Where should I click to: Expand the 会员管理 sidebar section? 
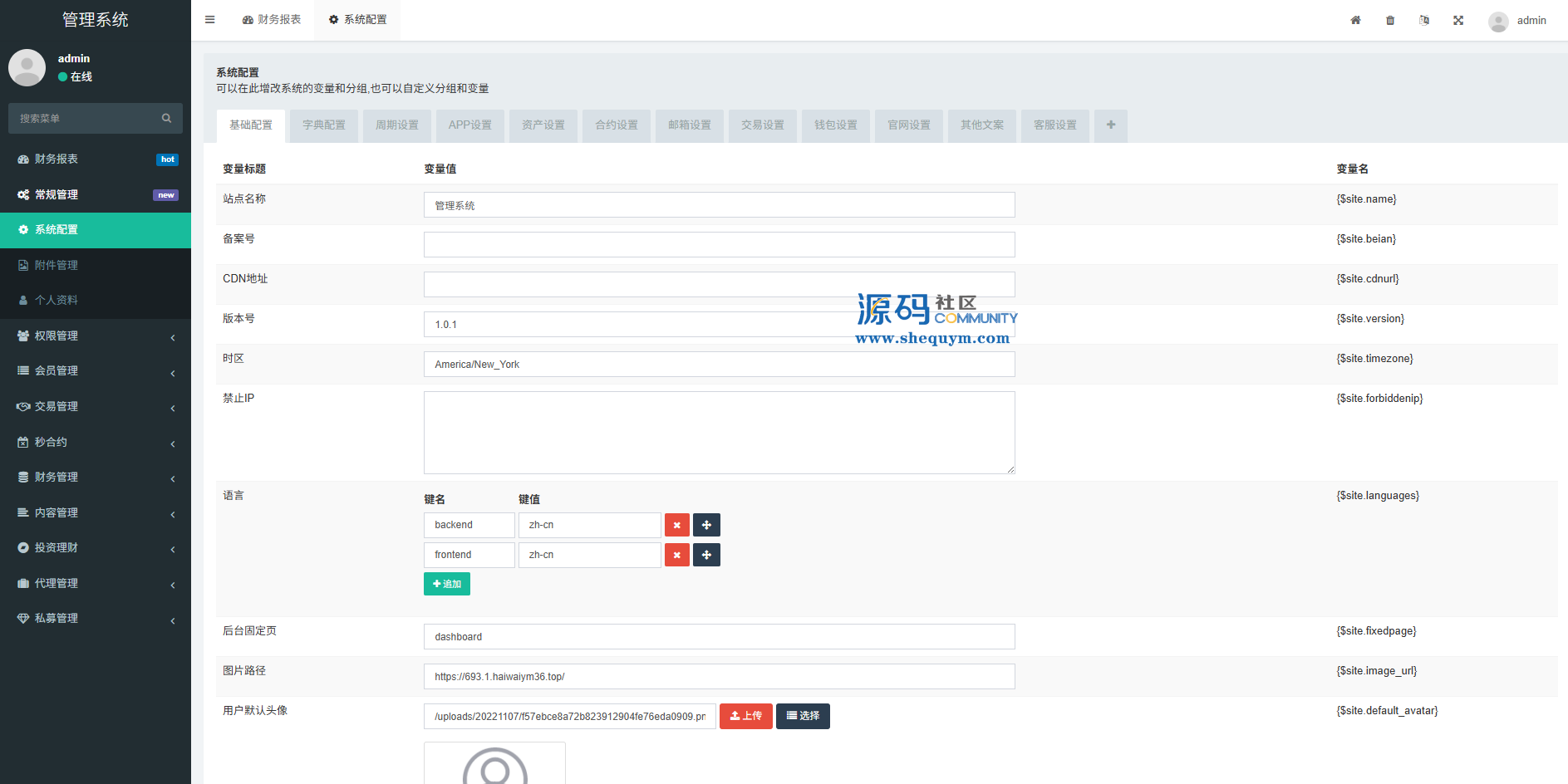click(96, 371)
